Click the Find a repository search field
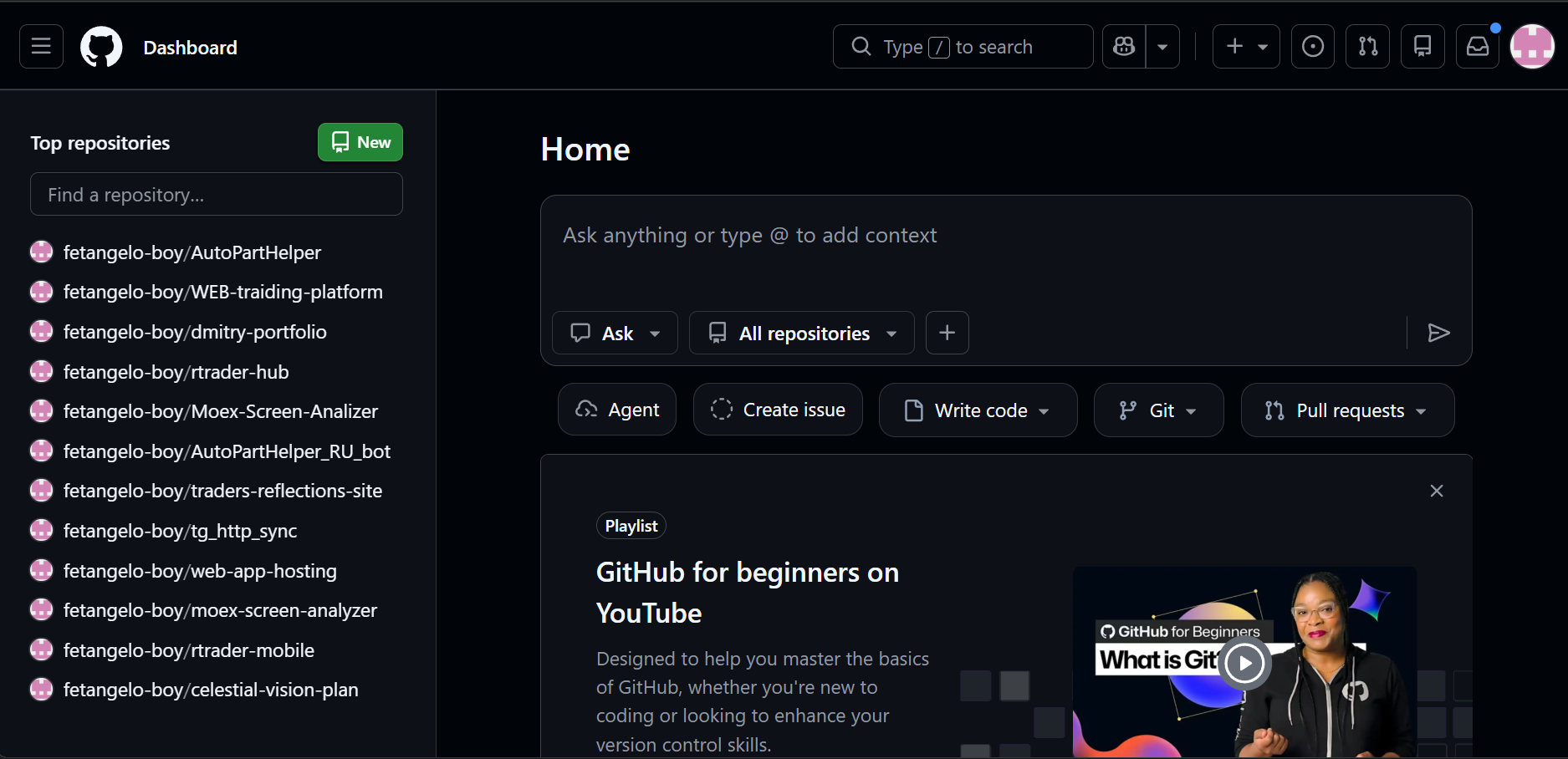Viewport: 1568px width, 759px height. tap(217, 194)
